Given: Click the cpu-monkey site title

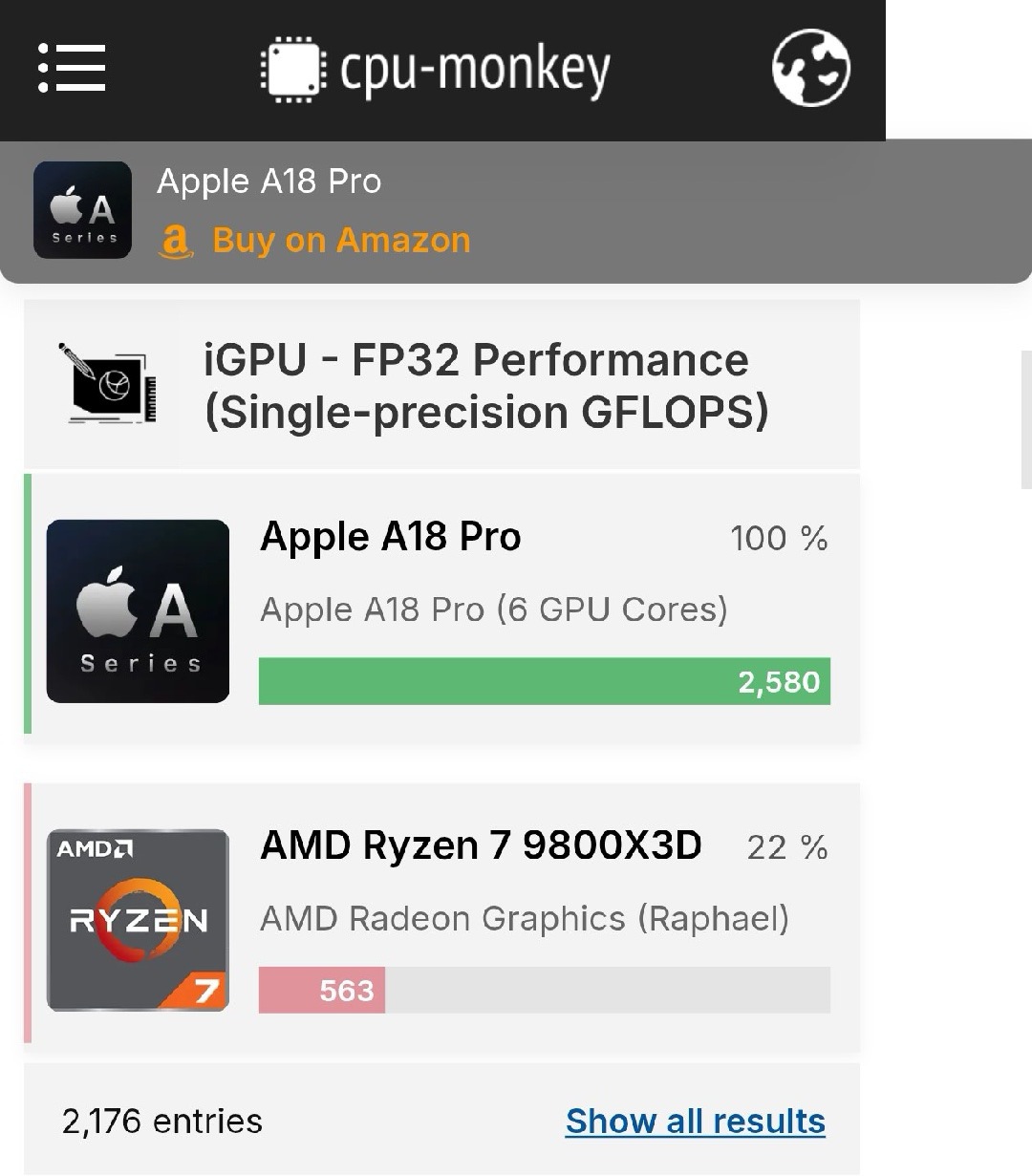Looking at the screenshot, I should (x=475, y=69).
